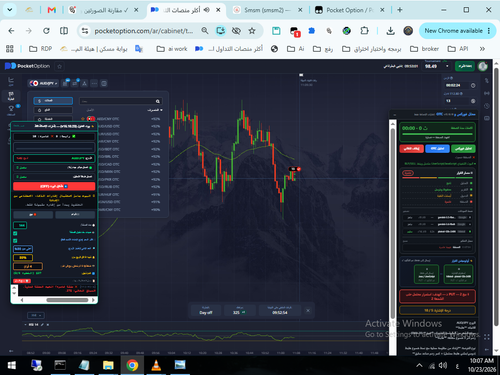
Task: Click the bottom icon in right sidebar
Action: (487, 349)
